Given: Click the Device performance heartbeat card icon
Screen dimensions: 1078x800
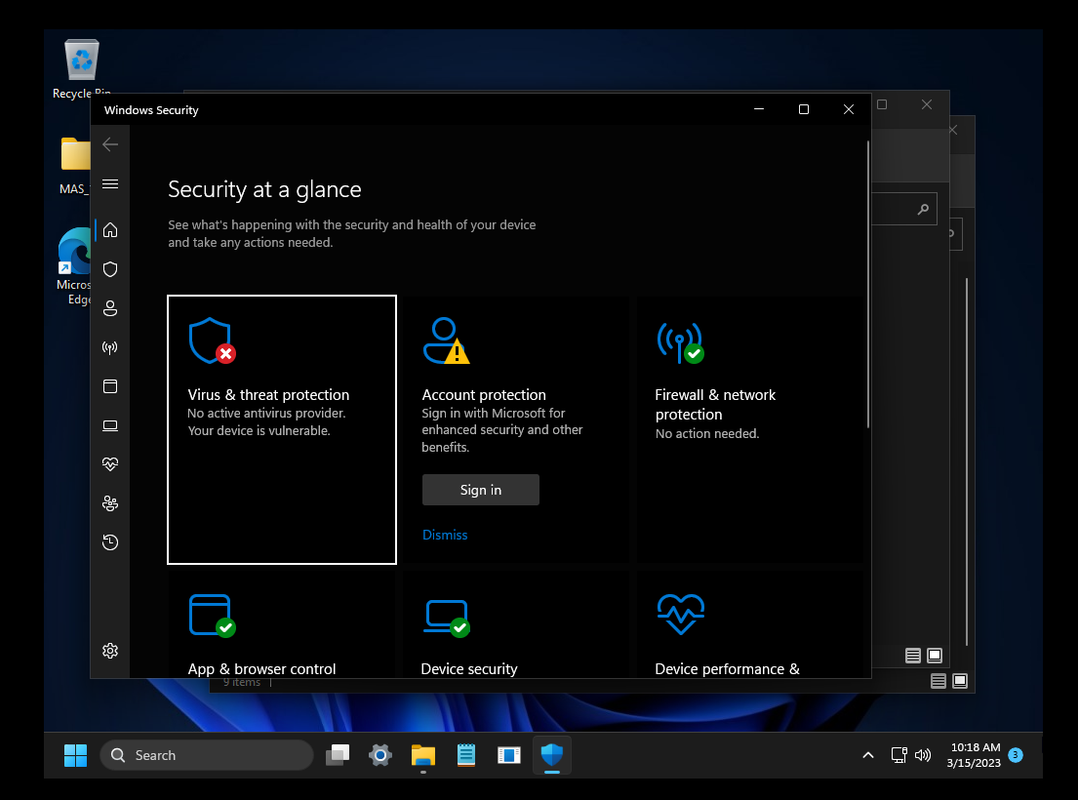Looking at the screenshot, I should coord(681,614).
